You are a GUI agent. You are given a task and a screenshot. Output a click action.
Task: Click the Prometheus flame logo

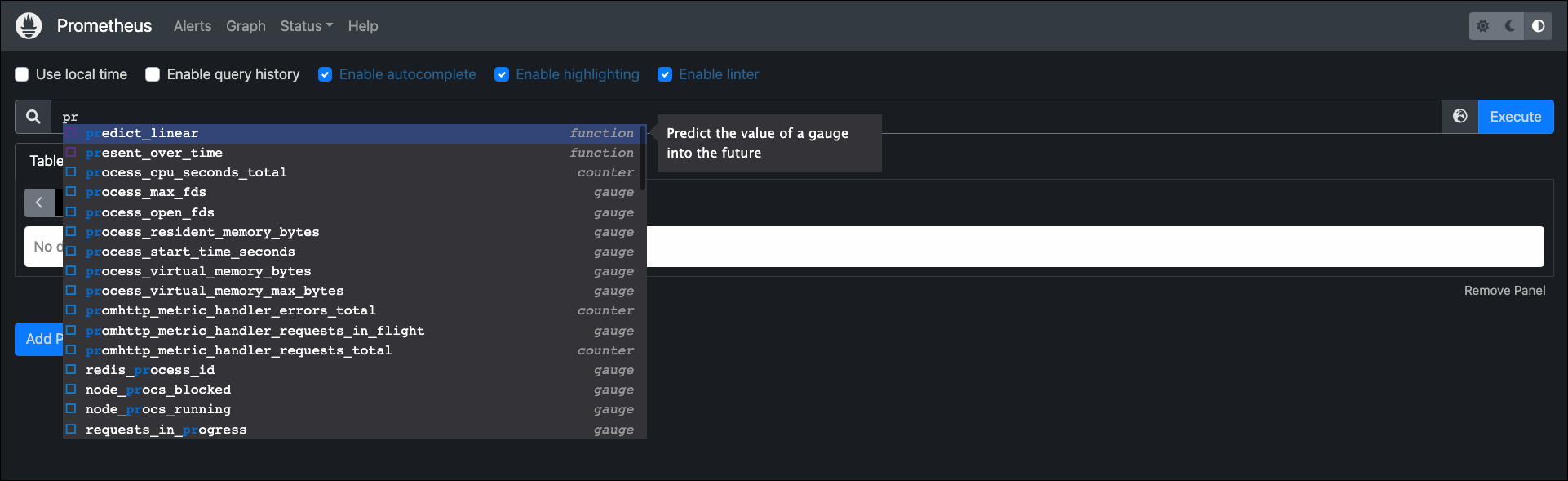tap(29, 26)
